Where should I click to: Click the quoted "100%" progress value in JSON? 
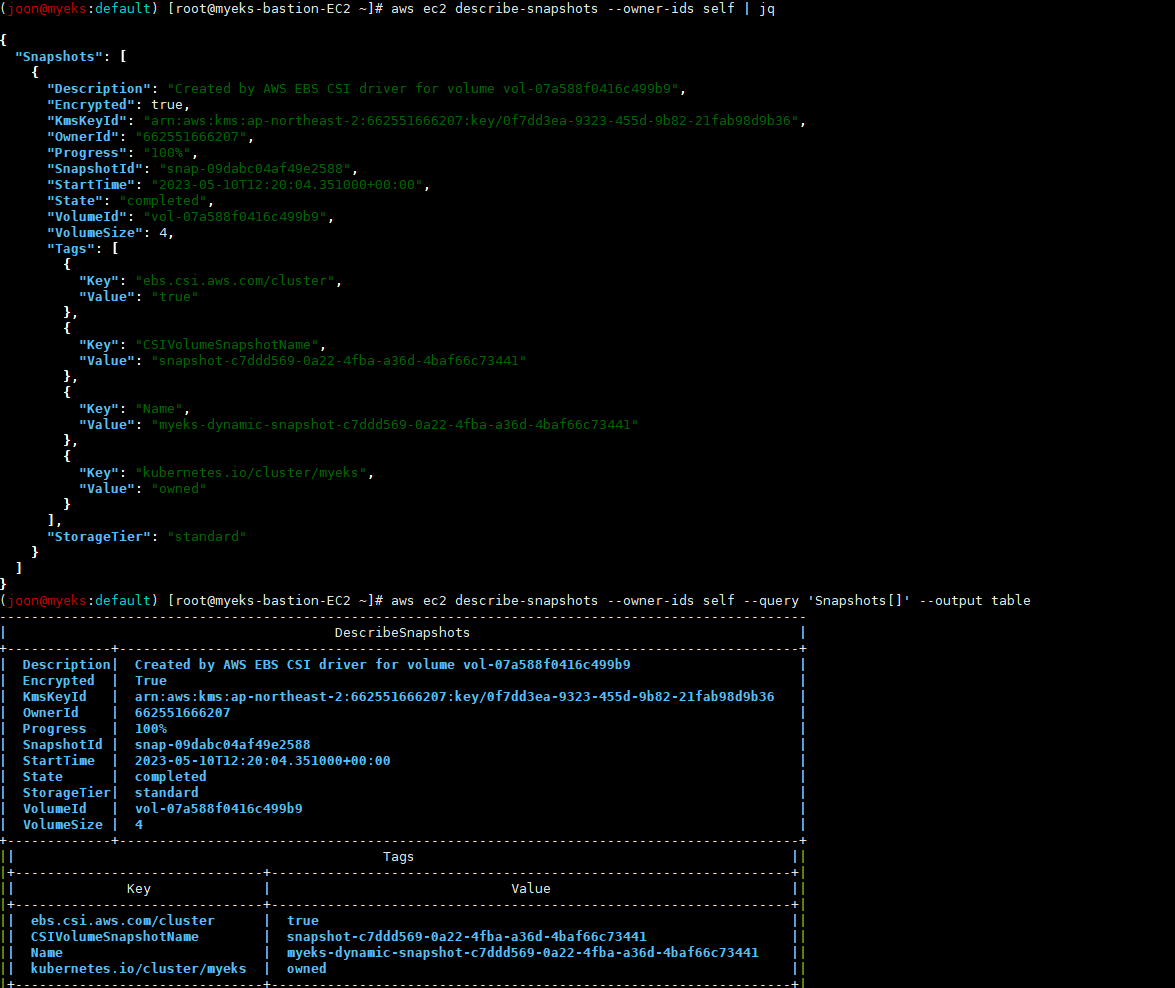(167, 153)
